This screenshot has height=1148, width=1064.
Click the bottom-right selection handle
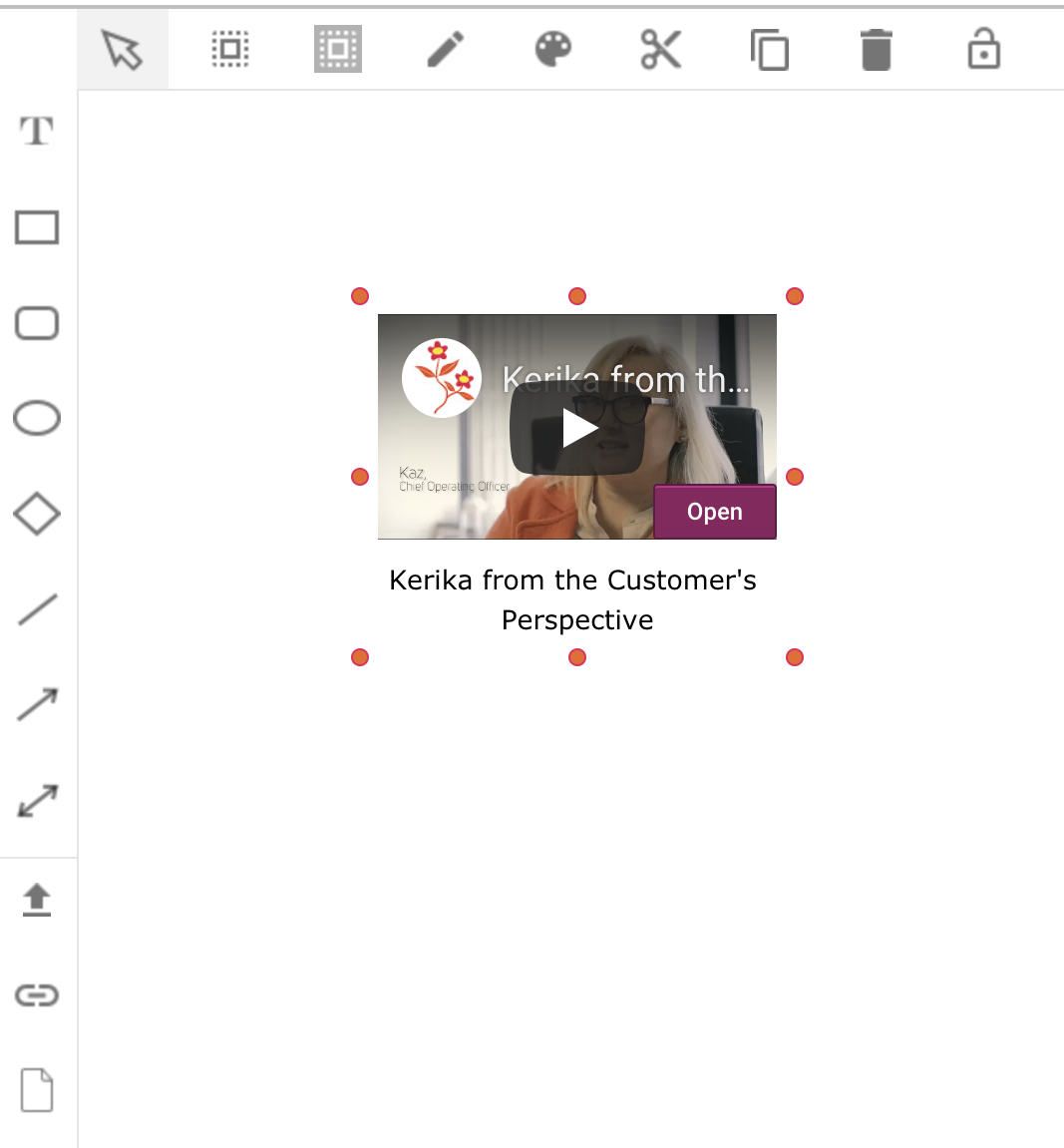795,657
